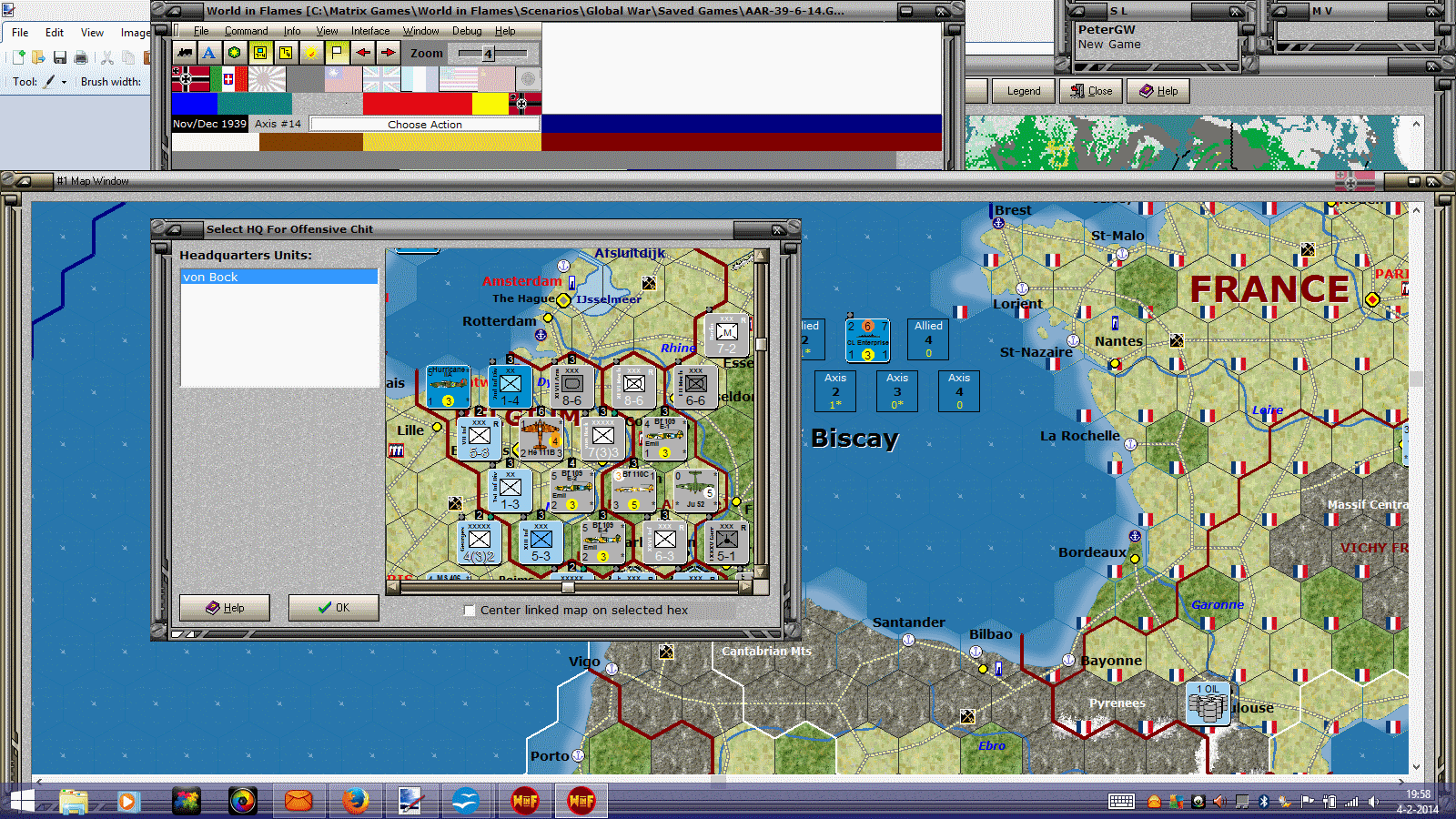The height and width of the screenshot is (819, 1456).
Task: Click the Print icon in Paint toolbar
Action: [81, 57]
